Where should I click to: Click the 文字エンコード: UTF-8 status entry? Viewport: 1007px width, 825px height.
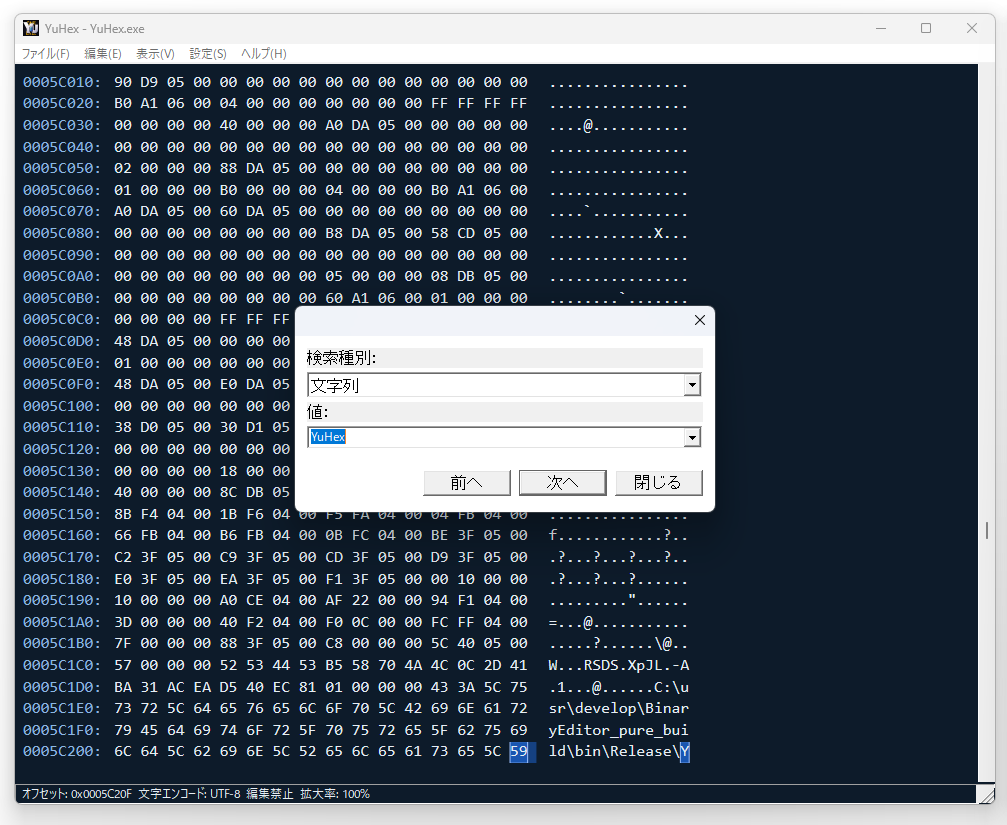189,794
